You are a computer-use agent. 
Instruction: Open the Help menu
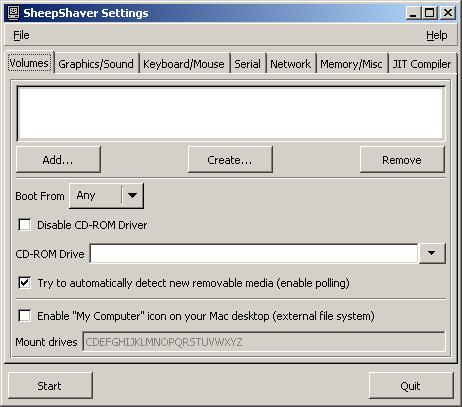(x=437, y=35)
